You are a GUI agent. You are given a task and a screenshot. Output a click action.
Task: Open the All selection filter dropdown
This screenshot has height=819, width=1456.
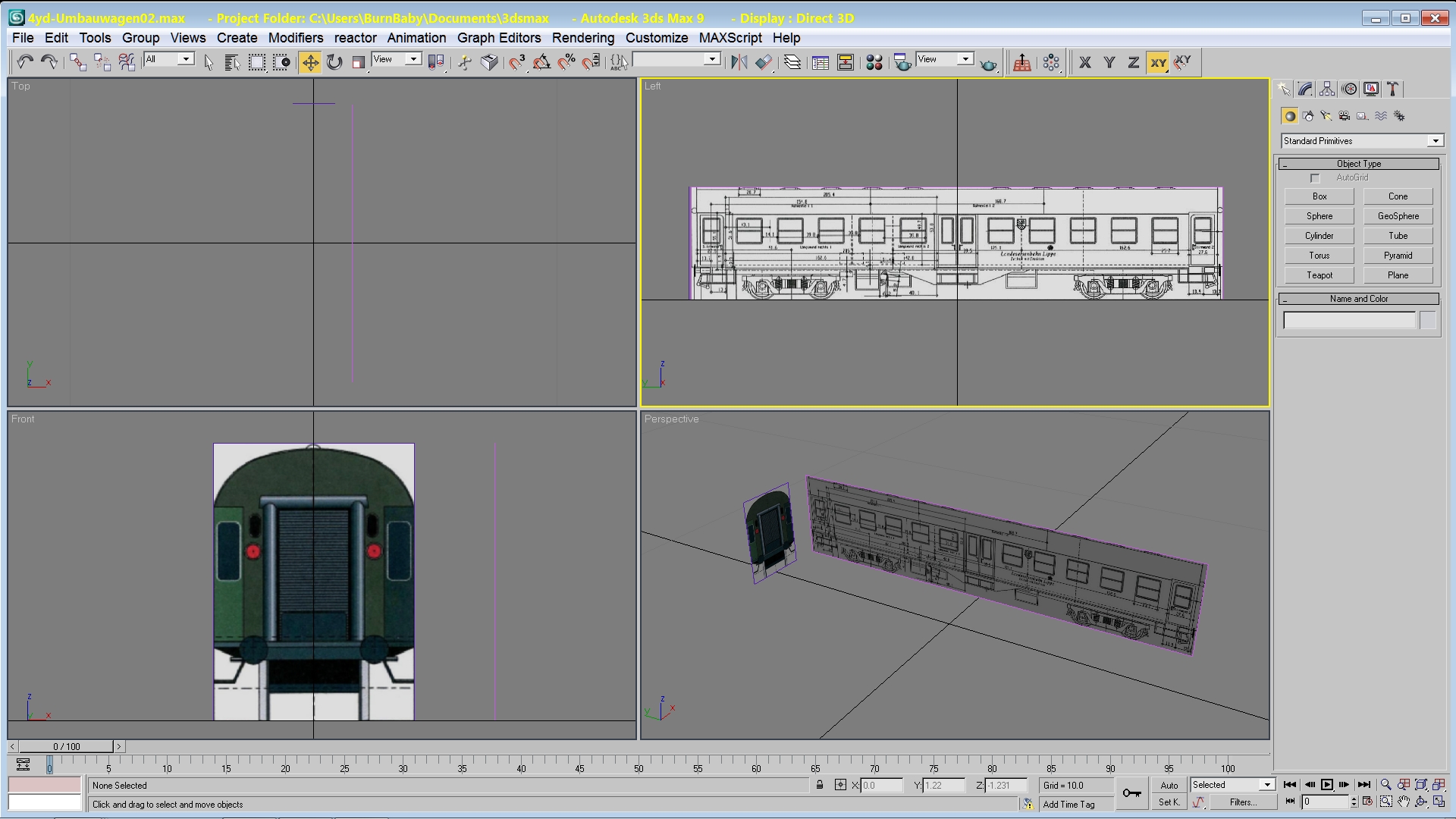pyautogui.click(x=185, y=59)
